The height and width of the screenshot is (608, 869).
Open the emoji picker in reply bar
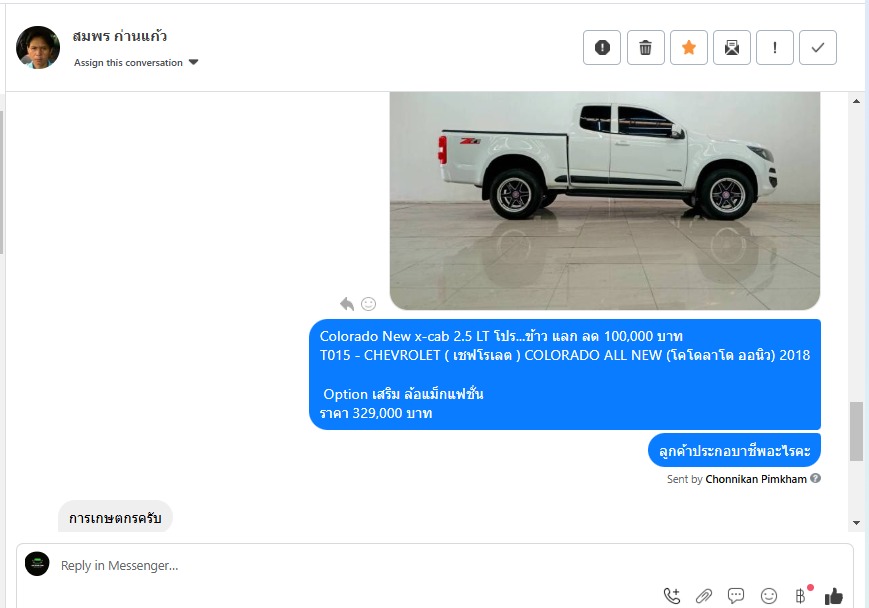pos(769,596)
